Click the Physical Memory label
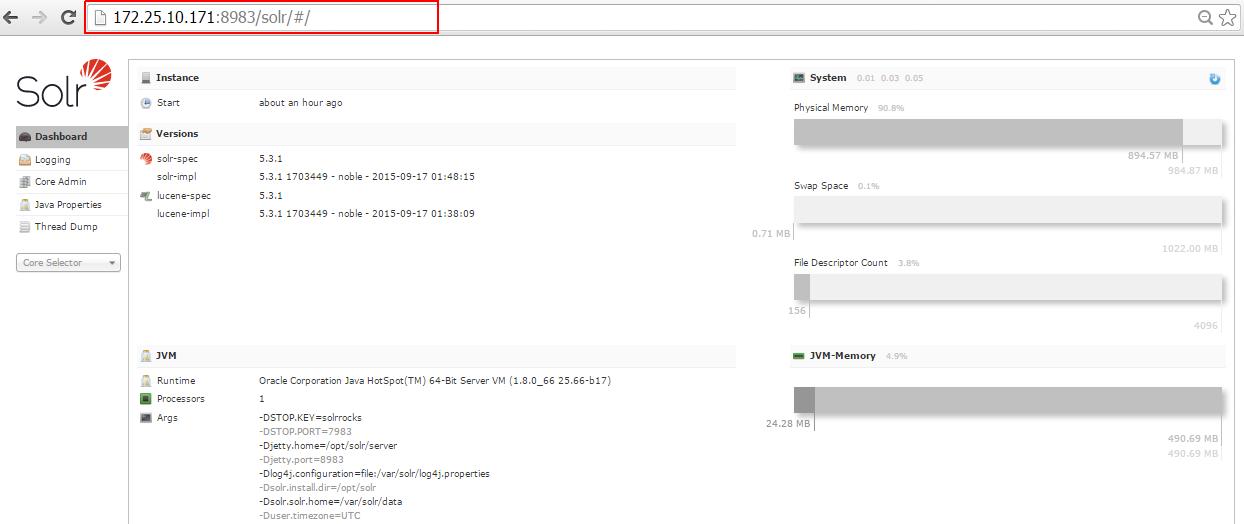The image size is (1244, 524). pyautogui.click(x=831, y=108)
